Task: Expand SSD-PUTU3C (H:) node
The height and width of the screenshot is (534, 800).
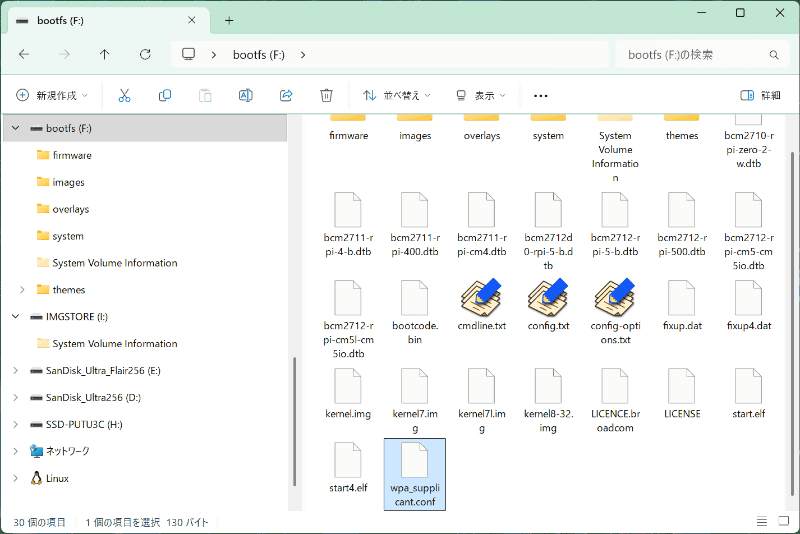Action: point(16,424)
